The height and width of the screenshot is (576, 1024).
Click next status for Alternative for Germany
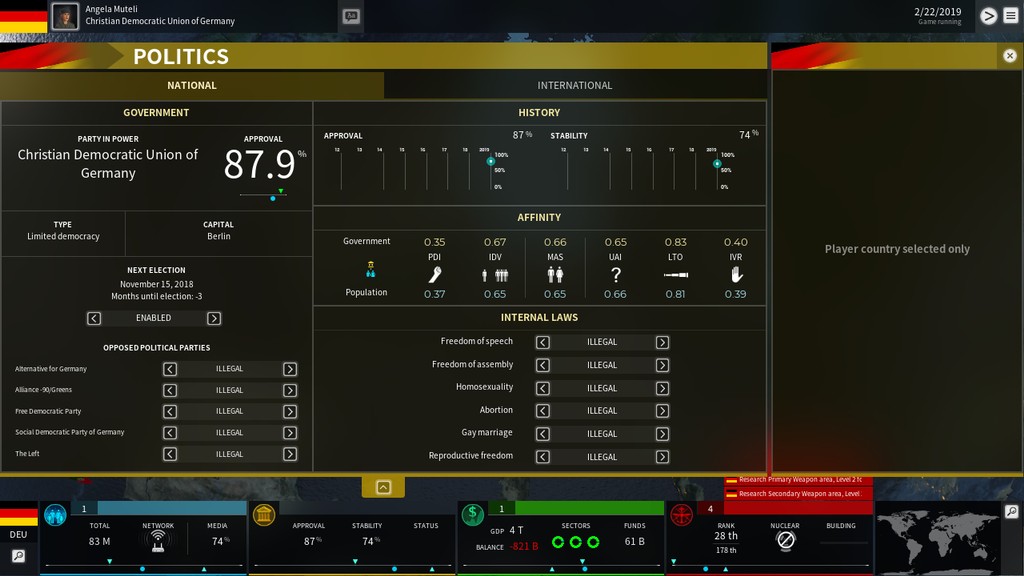coord(290,369)
